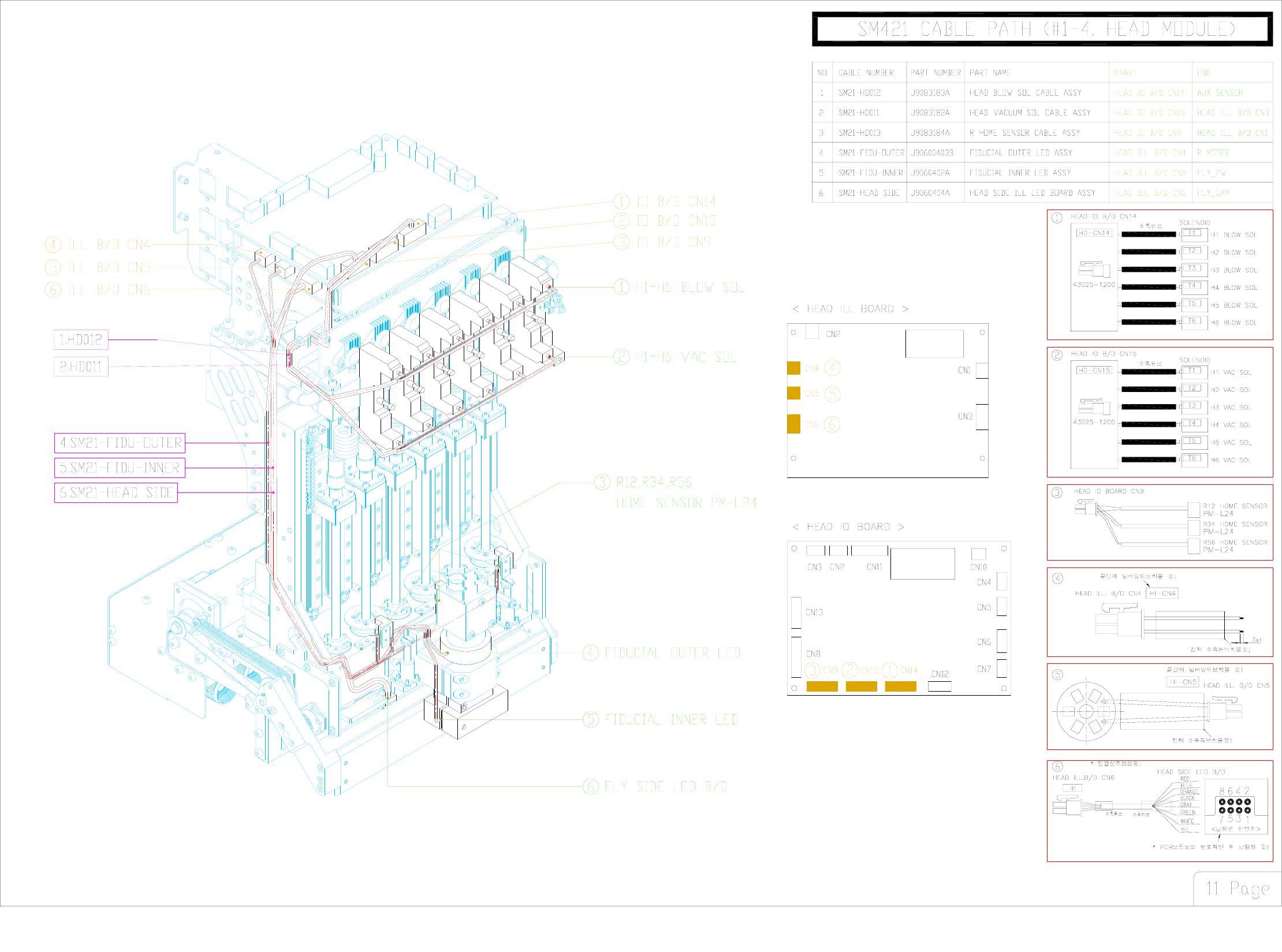Click the circled 1 beside IO B/D CN14
The width and height of the screenshot is (1282, 952).
click(621, 201)
